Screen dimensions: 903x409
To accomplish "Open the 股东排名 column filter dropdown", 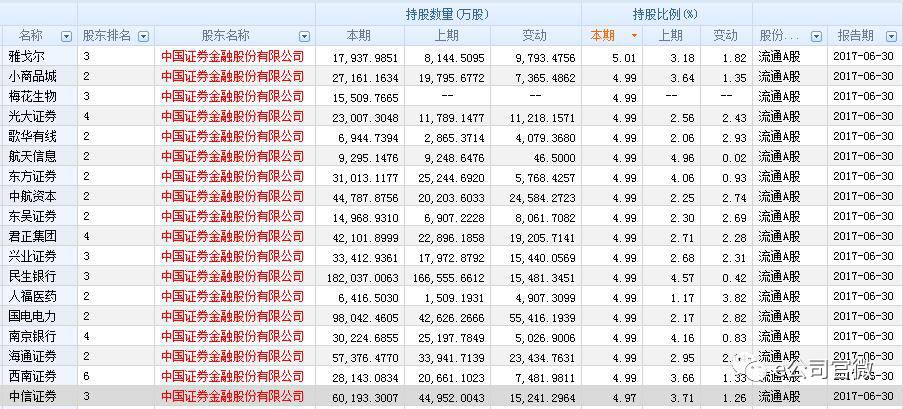I will click(x=143, y=36).
